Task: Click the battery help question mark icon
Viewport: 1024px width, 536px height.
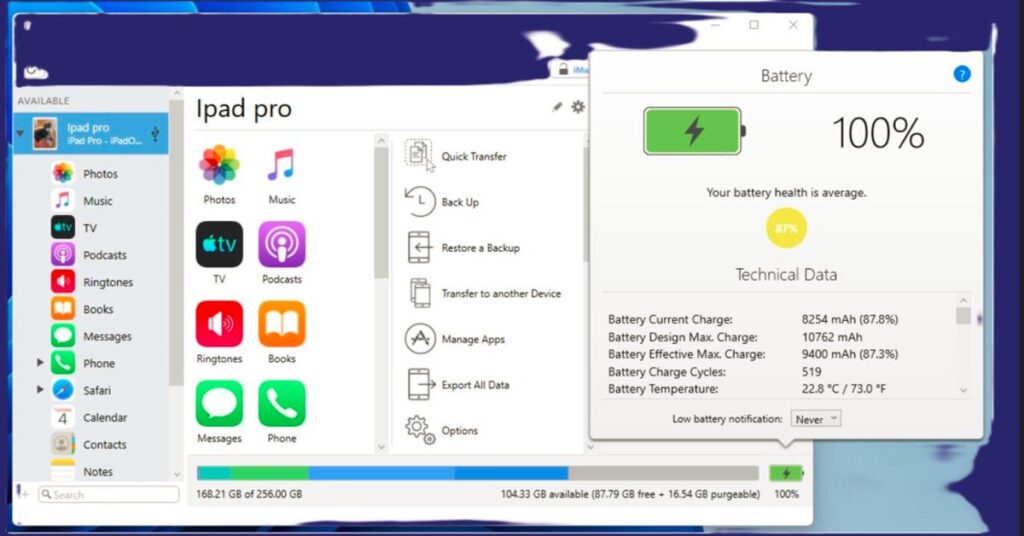Action: [961, 74]
